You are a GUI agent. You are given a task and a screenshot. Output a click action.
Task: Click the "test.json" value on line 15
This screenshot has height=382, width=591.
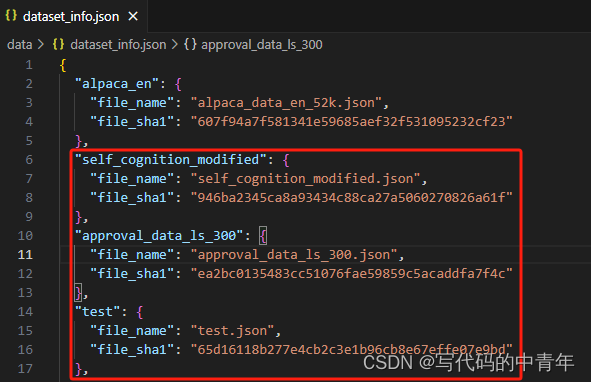coord(232,331)
